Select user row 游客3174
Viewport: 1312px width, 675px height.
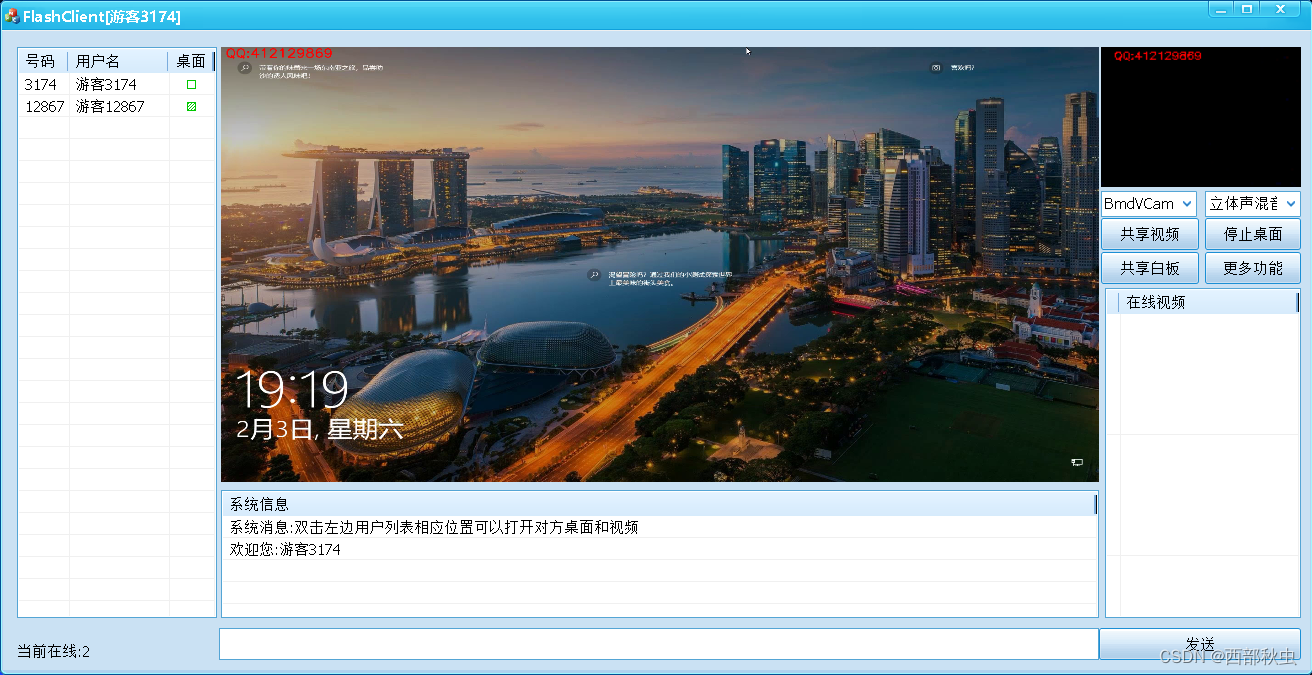pyautogui.click(x=117, y=85)
